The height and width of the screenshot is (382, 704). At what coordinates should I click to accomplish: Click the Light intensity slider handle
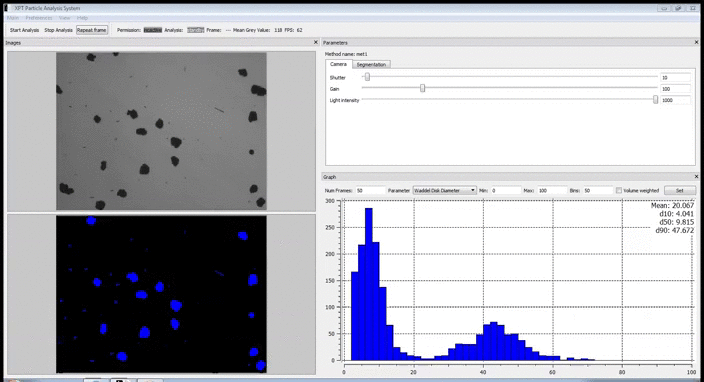(x=656, y=100)
